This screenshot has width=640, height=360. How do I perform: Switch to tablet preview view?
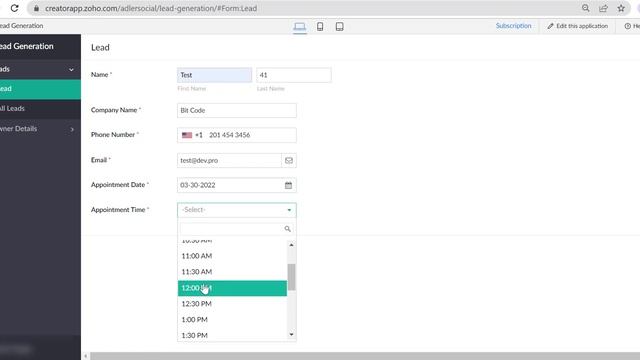[x=339, y=27]
